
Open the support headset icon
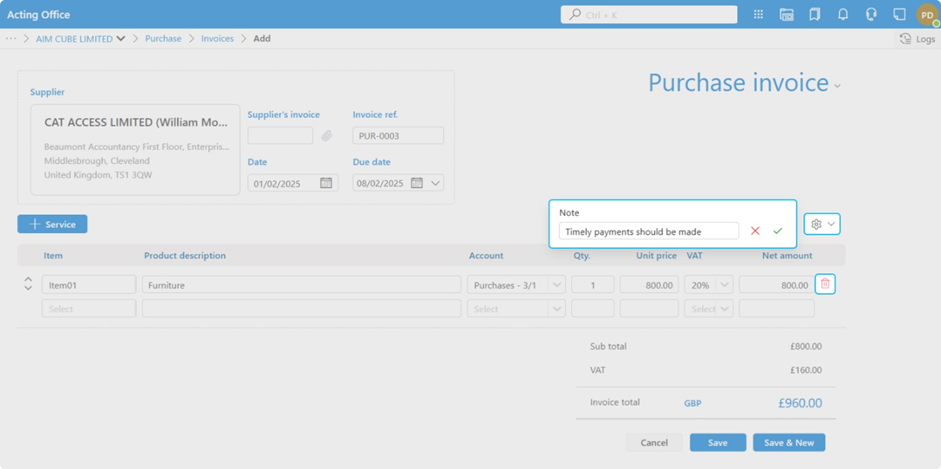(871, 15)
